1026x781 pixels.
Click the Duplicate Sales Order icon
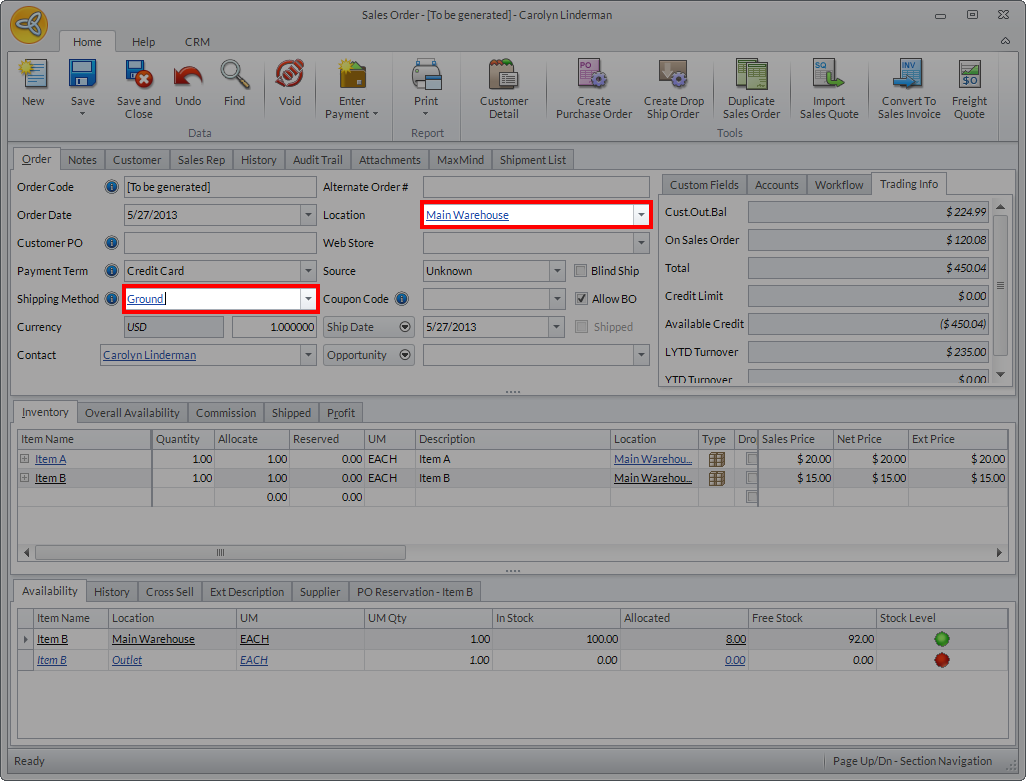pyautogui.click(x=751, y=76)
